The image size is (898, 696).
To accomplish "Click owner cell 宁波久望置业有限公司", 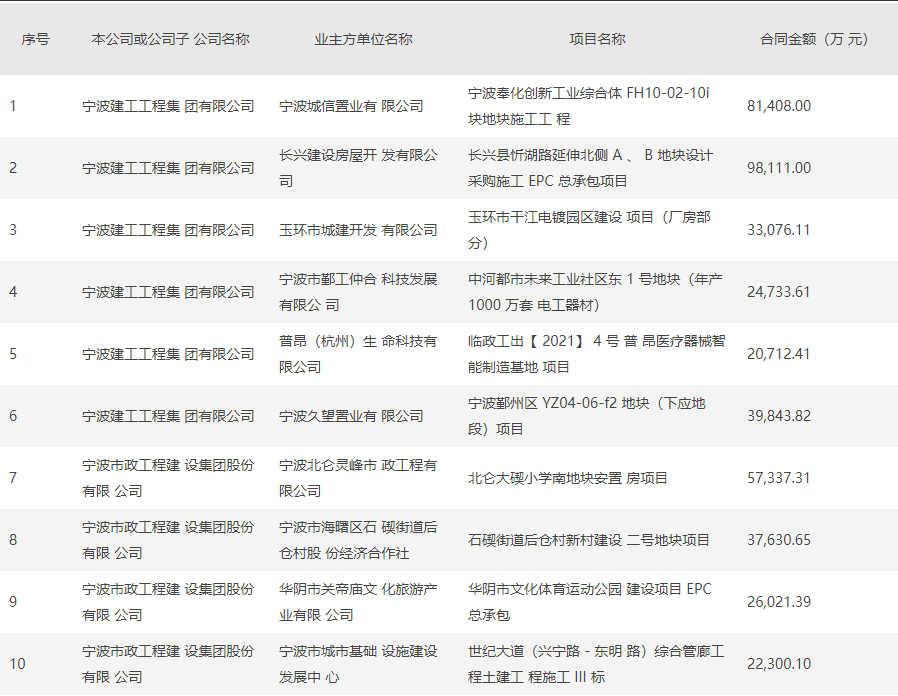I will [x=351, y=415].
